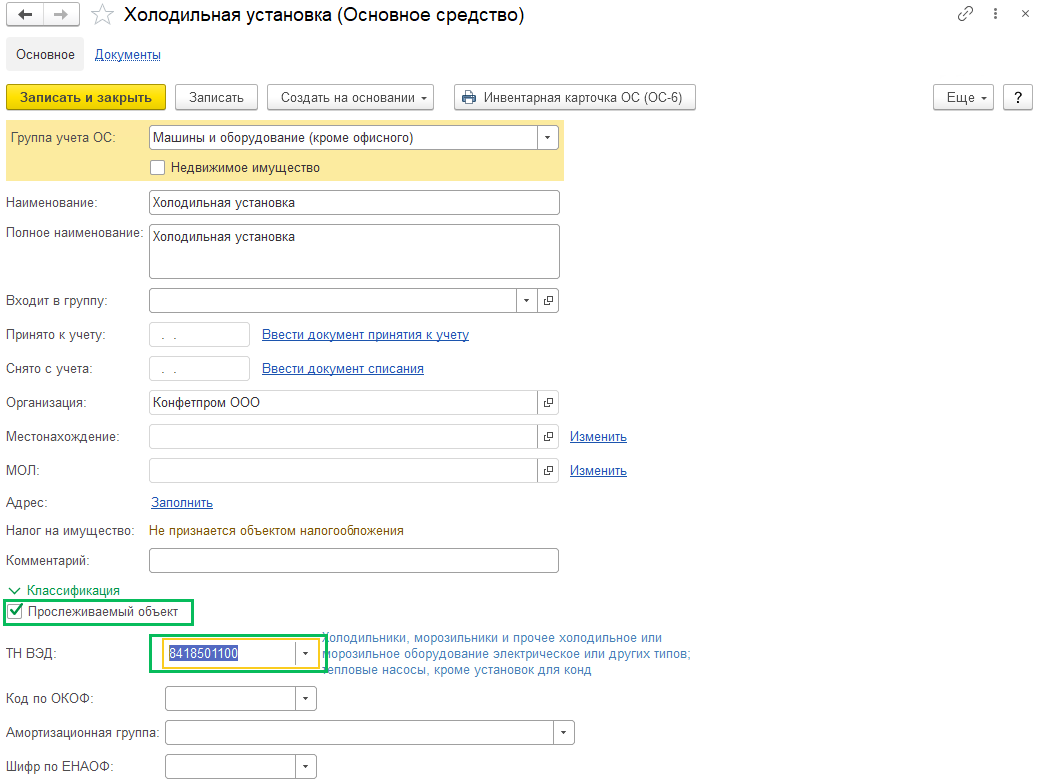Close the fixed asset form
This screenshot has height=783, width=1042.
pos(1025,13)
